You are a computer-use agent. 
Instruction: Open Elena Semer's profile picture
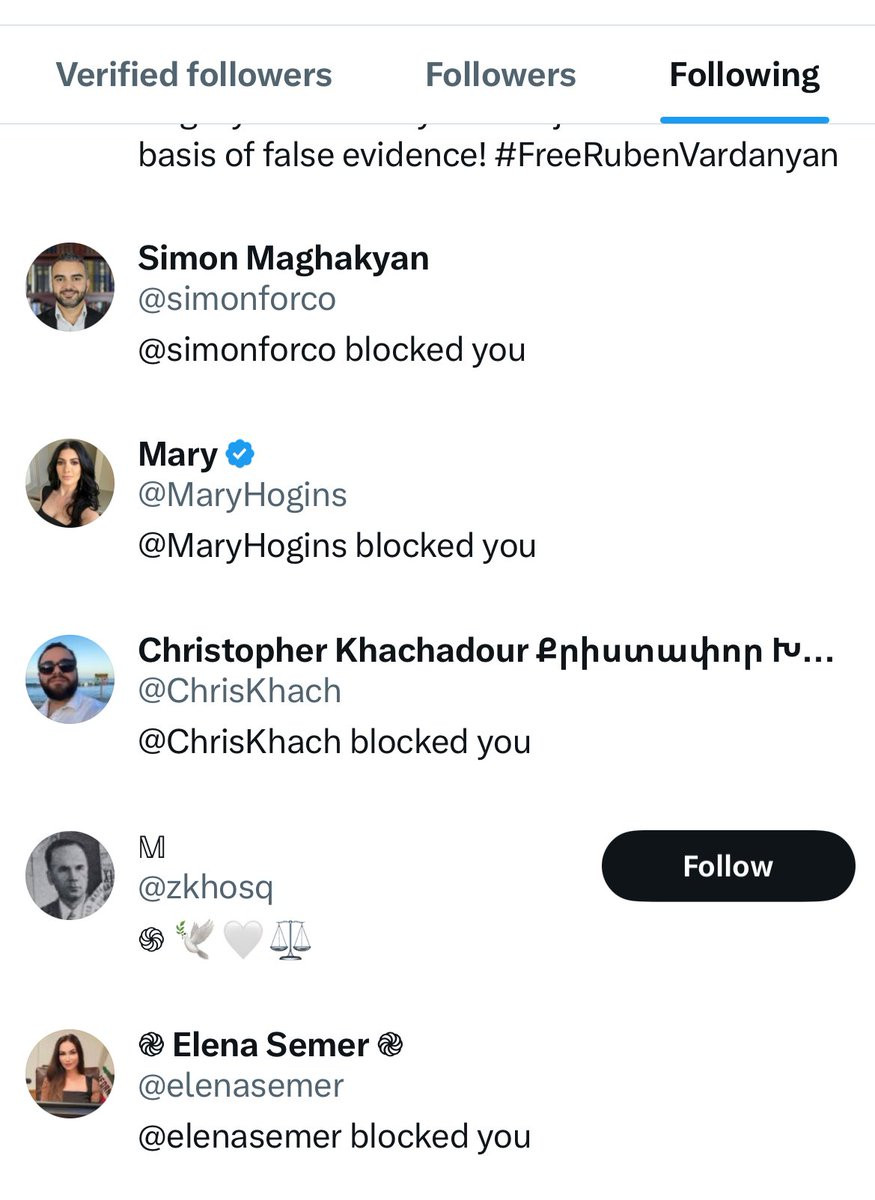pos(70,1073)
